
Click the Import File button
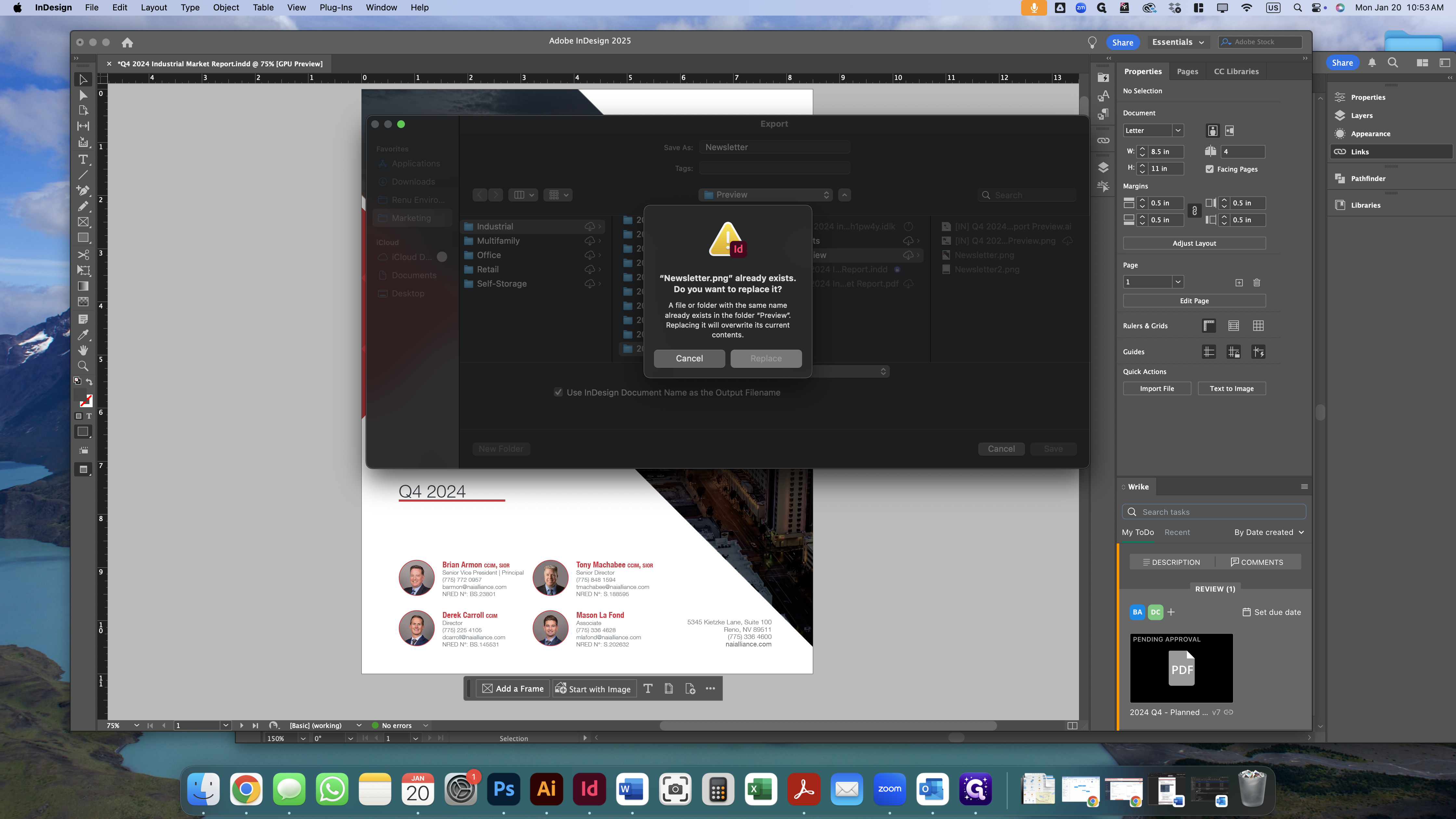point(1157,388)
